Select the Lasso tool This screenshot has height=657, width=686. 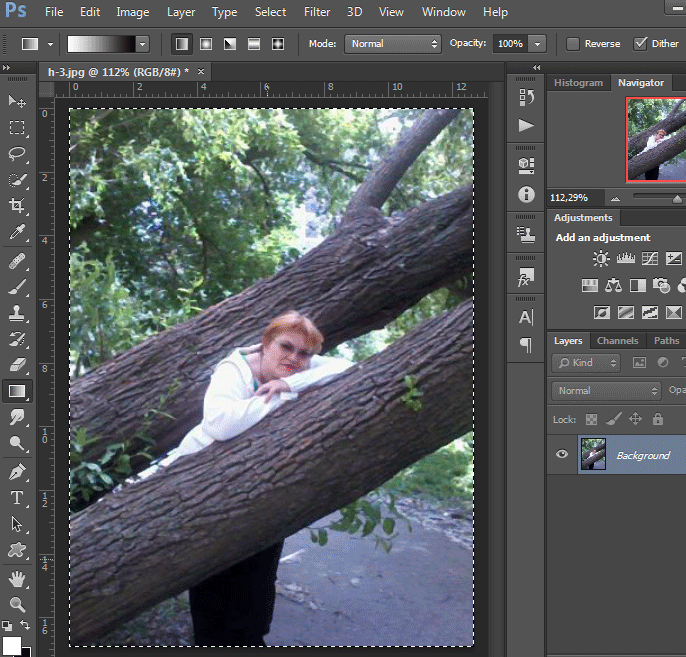(17, 154)
